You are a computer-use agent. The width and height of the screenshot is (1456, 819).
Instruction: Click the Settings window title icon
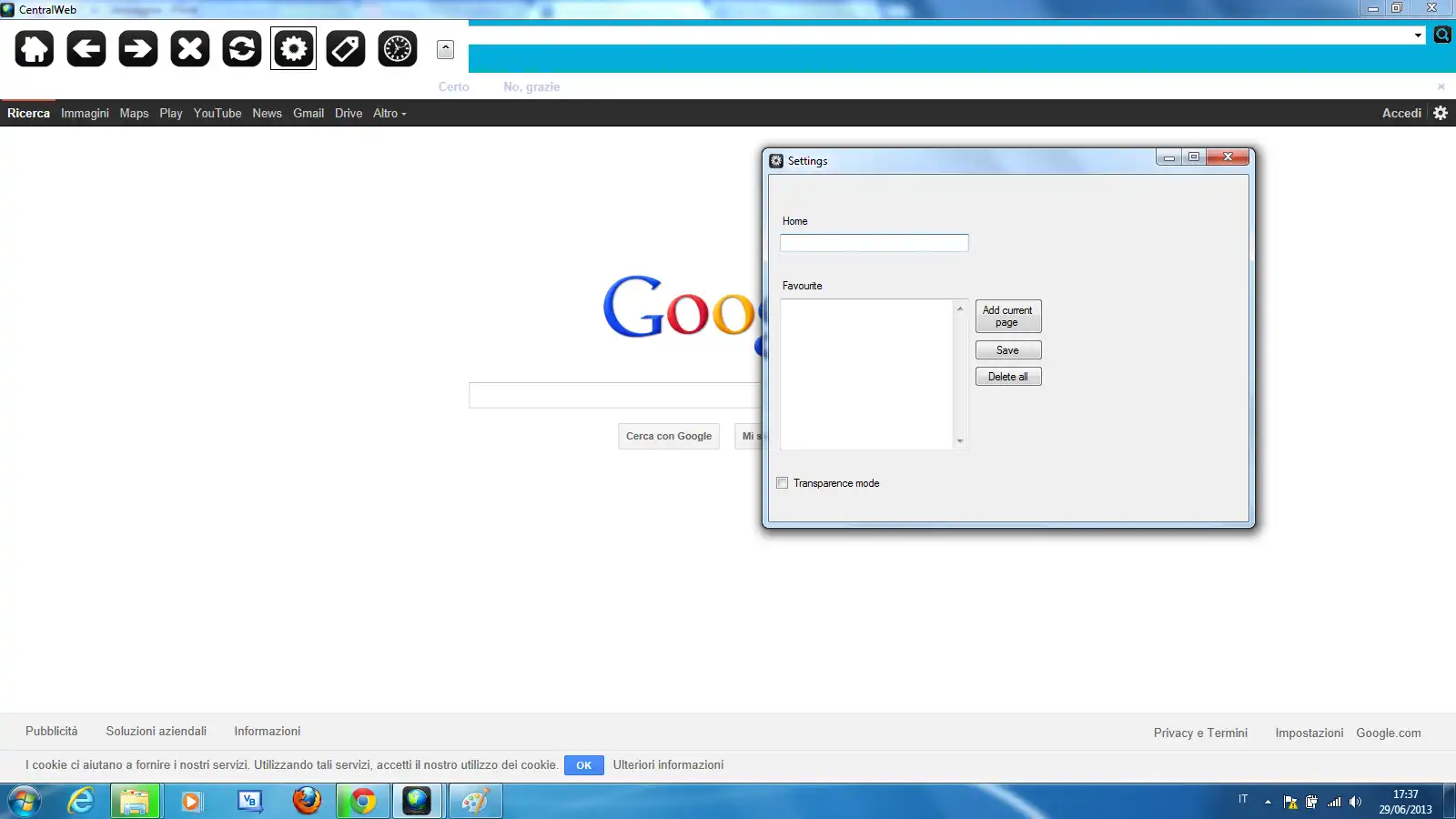coord(776,161)
